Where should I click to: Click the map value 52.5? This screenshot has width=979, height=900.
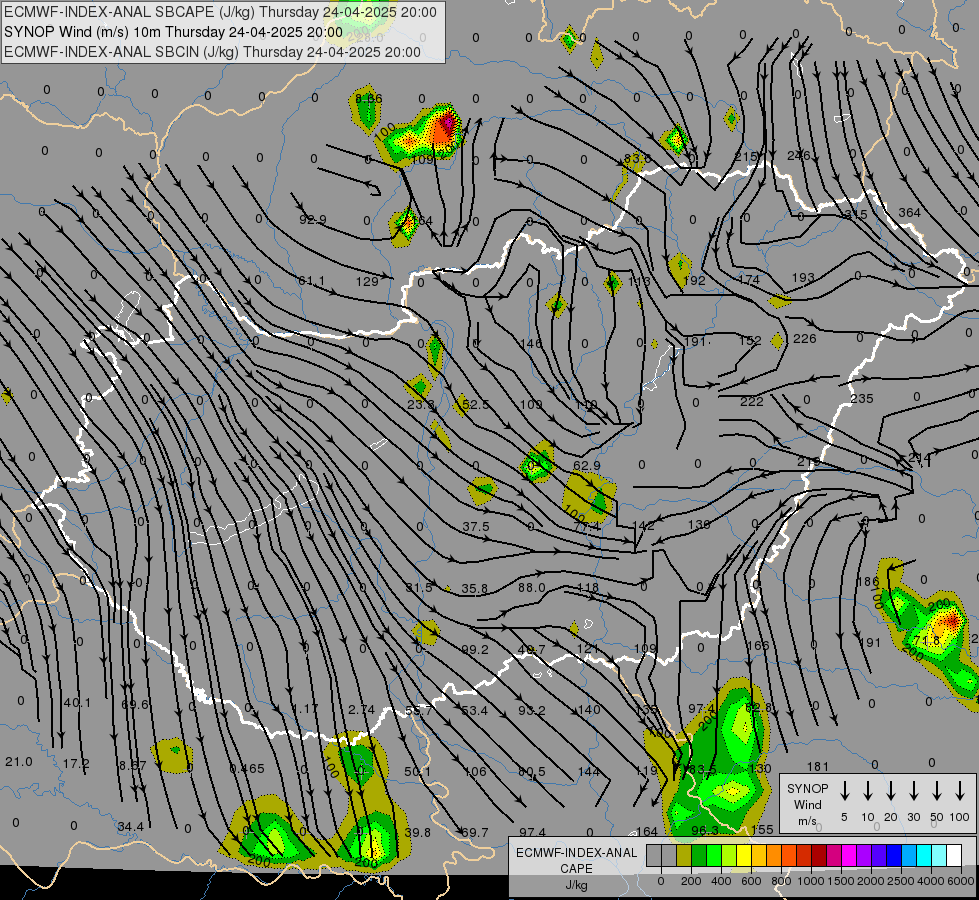[476, 405]
